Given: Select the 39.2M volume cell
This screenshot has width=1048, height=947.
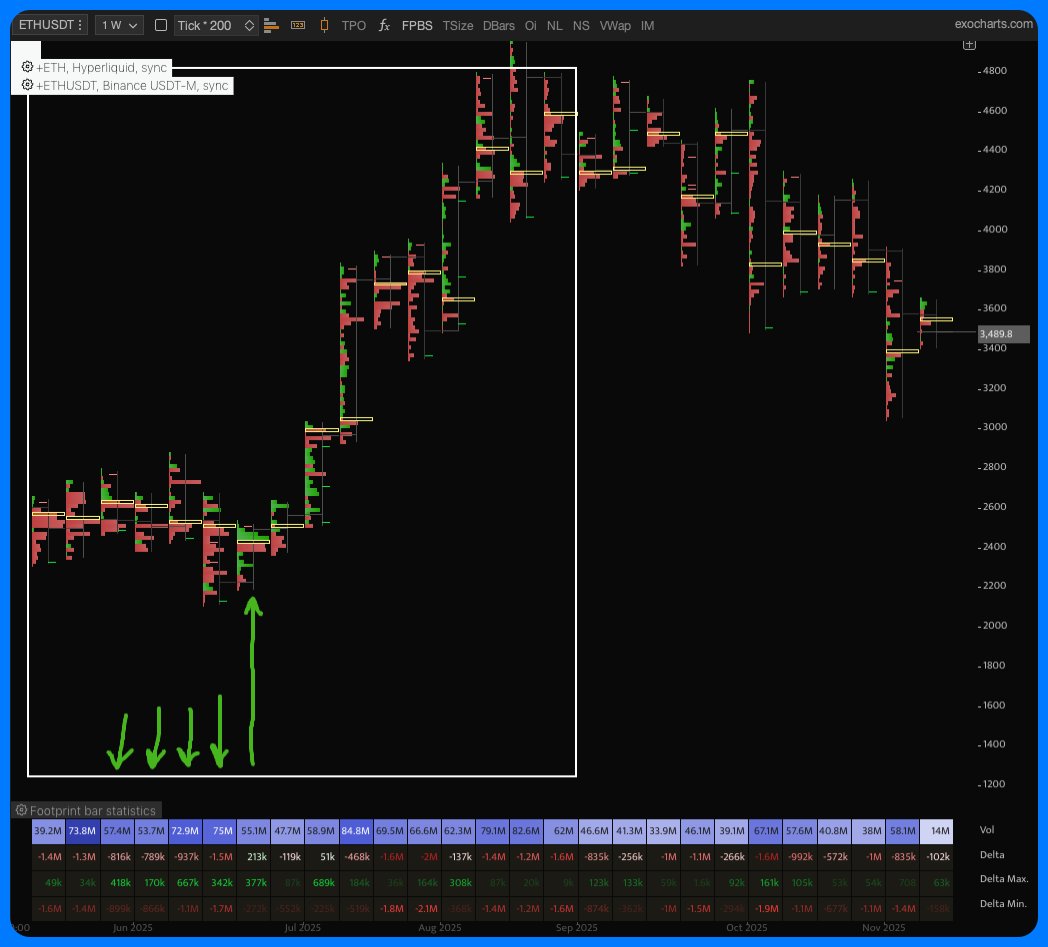Looking at the screenshot, I should (48, 831).
